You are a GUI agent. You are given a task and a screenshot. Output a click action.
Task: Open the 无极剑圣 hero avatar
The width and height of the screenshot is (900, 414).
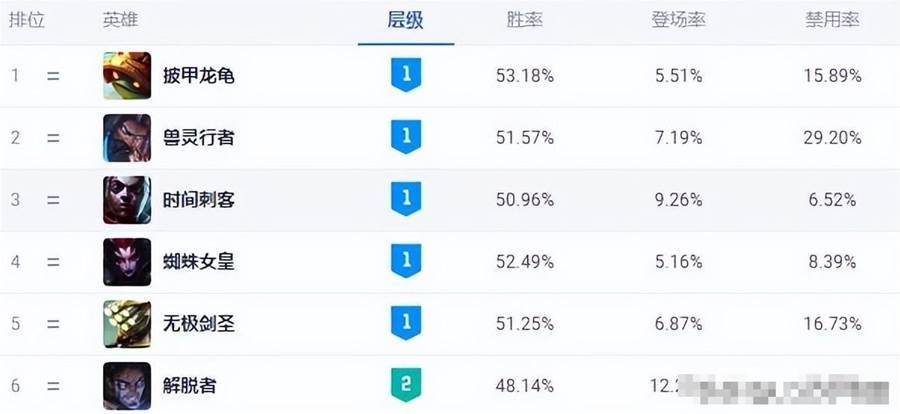[x=127, y=324]
